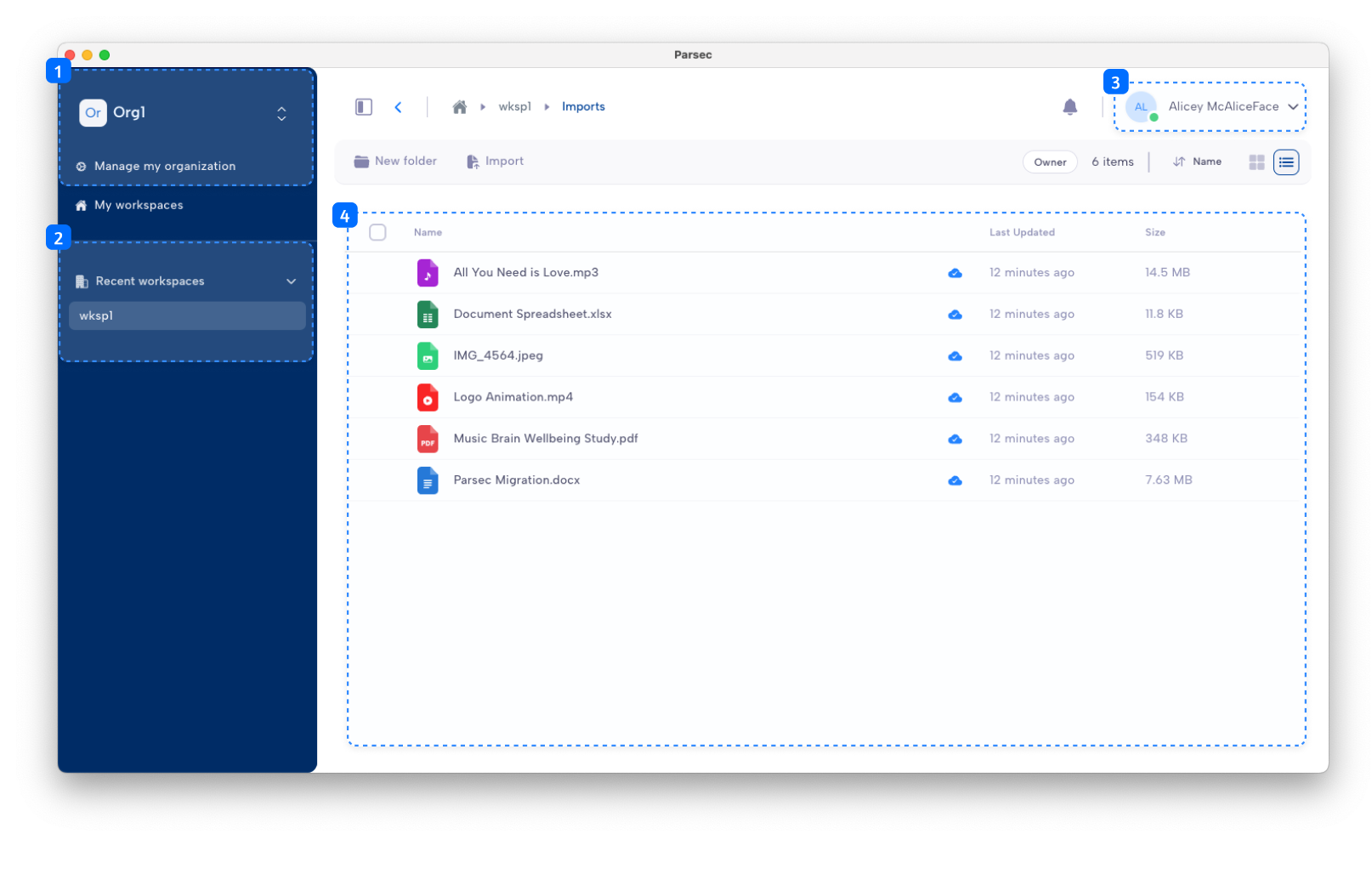Expand the Org1 organization switcher
This screenshot has width=1372, height=880.
click(281, 114)
